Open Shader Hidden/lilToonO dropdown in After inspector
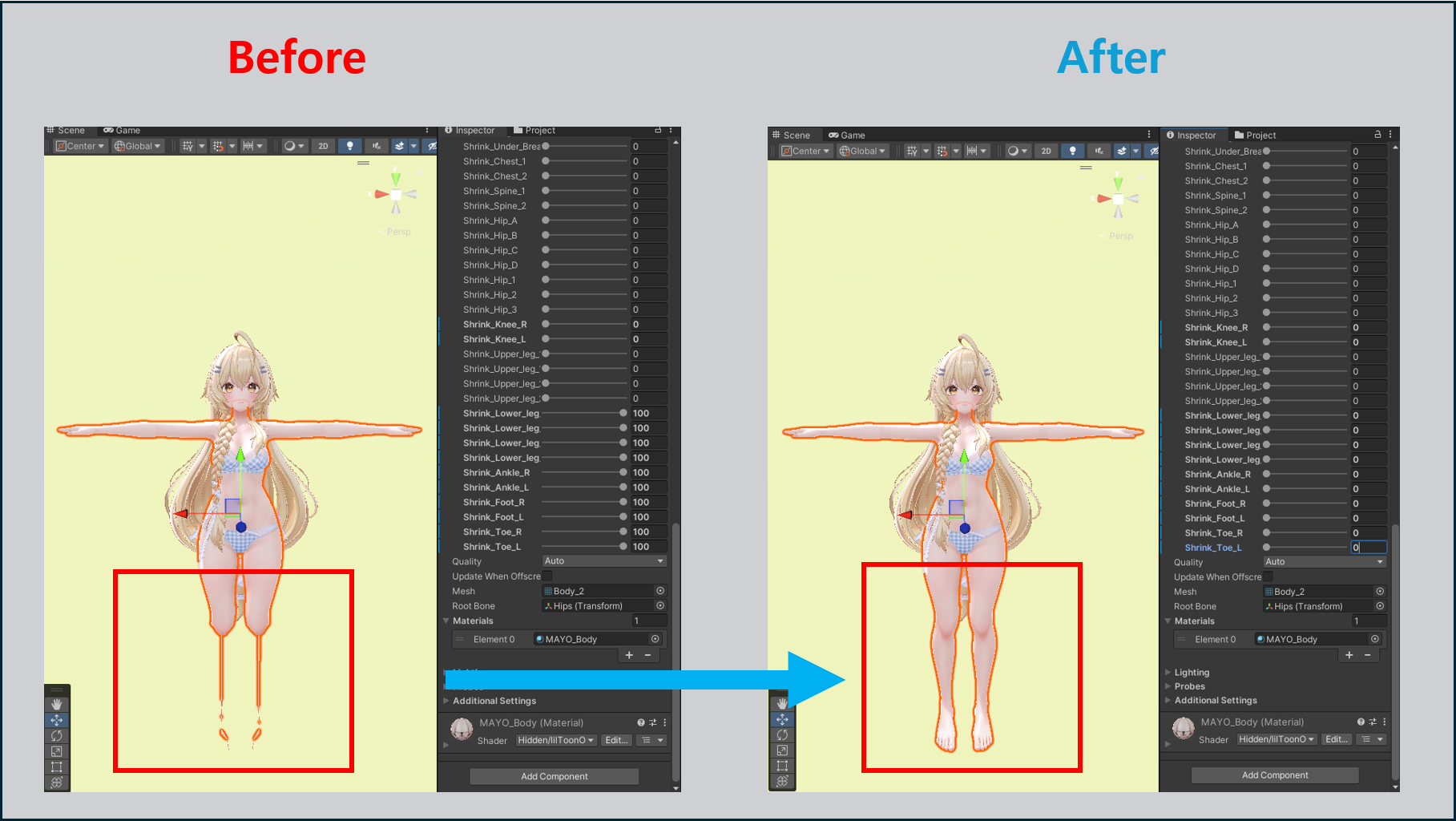 [1277, 739]
